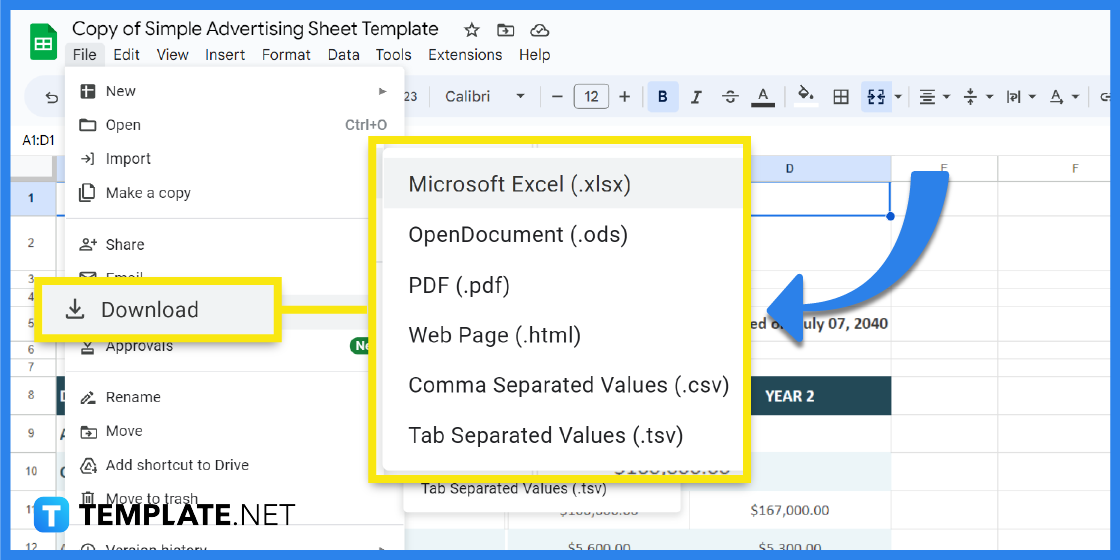Select row 9 header
The image size is (1120, 560).
tap(31, 434)
